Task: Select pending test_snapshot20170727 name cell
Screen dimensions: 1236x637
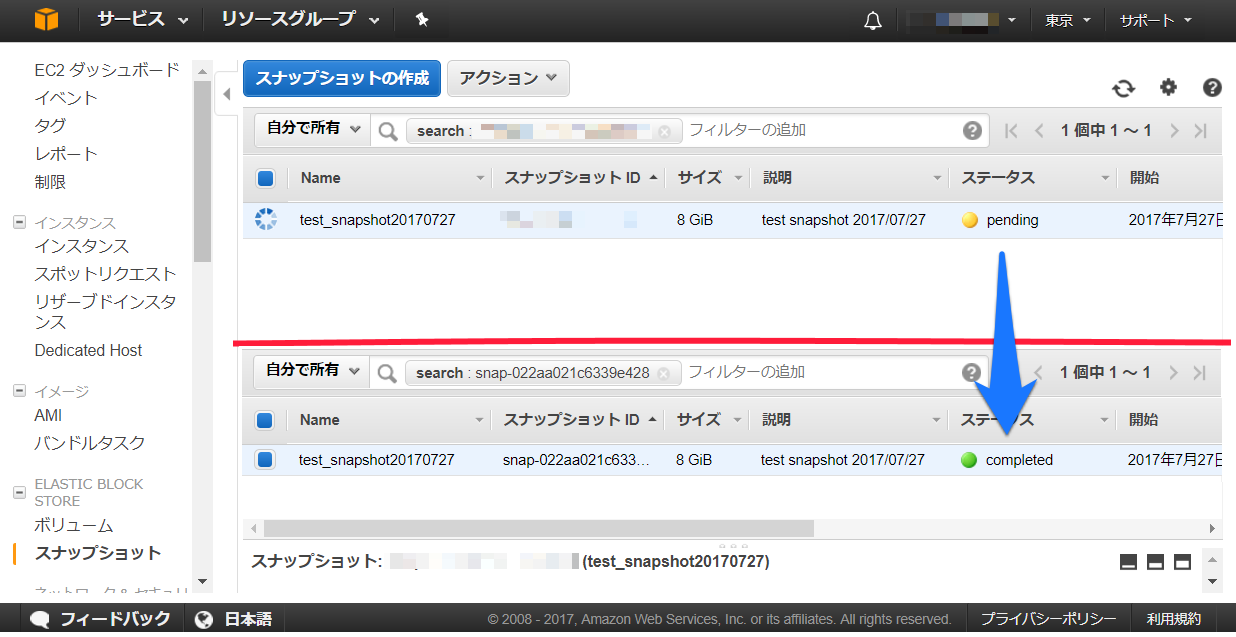Action: click(x=377, y=220)
